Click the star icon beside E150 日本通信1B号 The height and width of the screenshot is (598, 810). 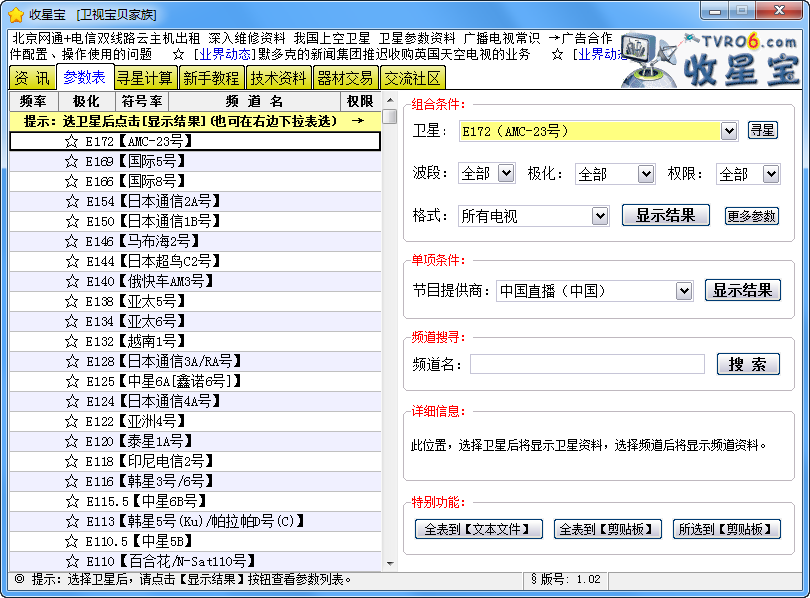click(x=72, y=221)
